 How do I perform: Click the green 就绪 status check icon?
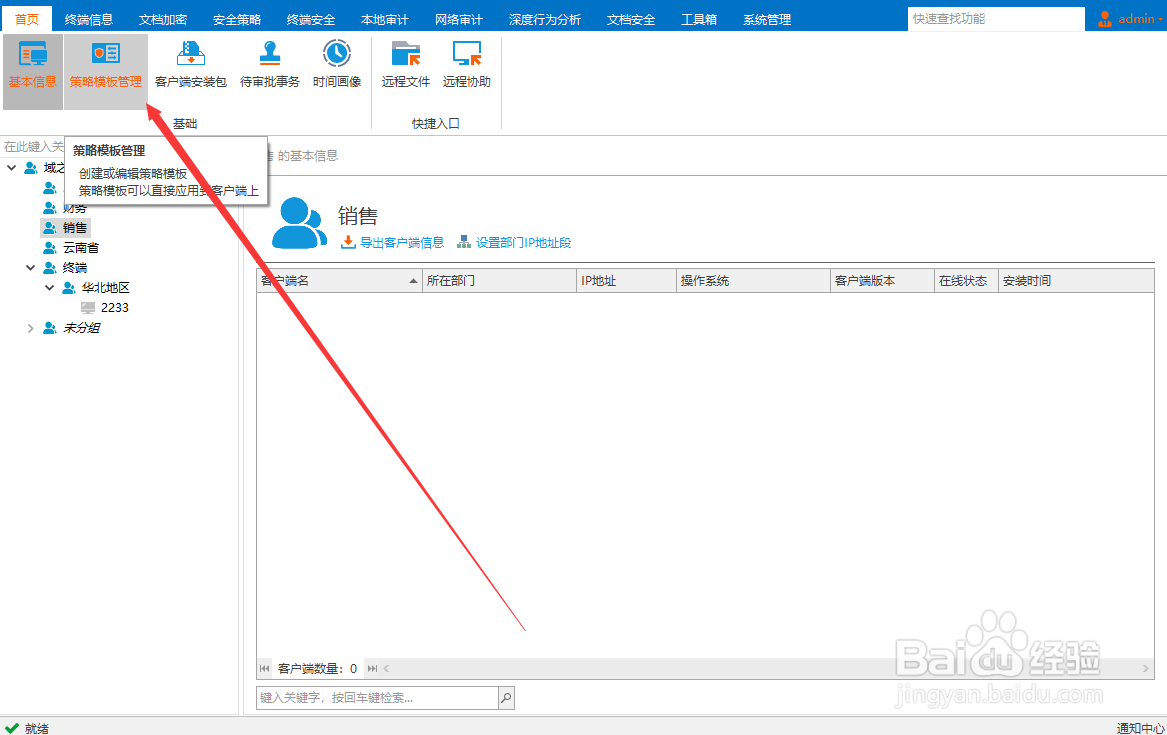click(12, 728)
